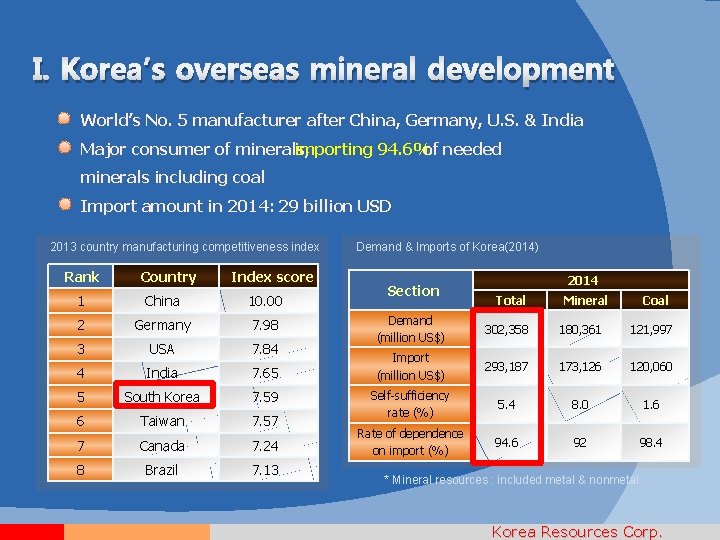This screenshot has height=540, width=720.
Task: Click the bullet "Import amount in 2014: 29 billion USD"
Action: click(x=236, y=206)
